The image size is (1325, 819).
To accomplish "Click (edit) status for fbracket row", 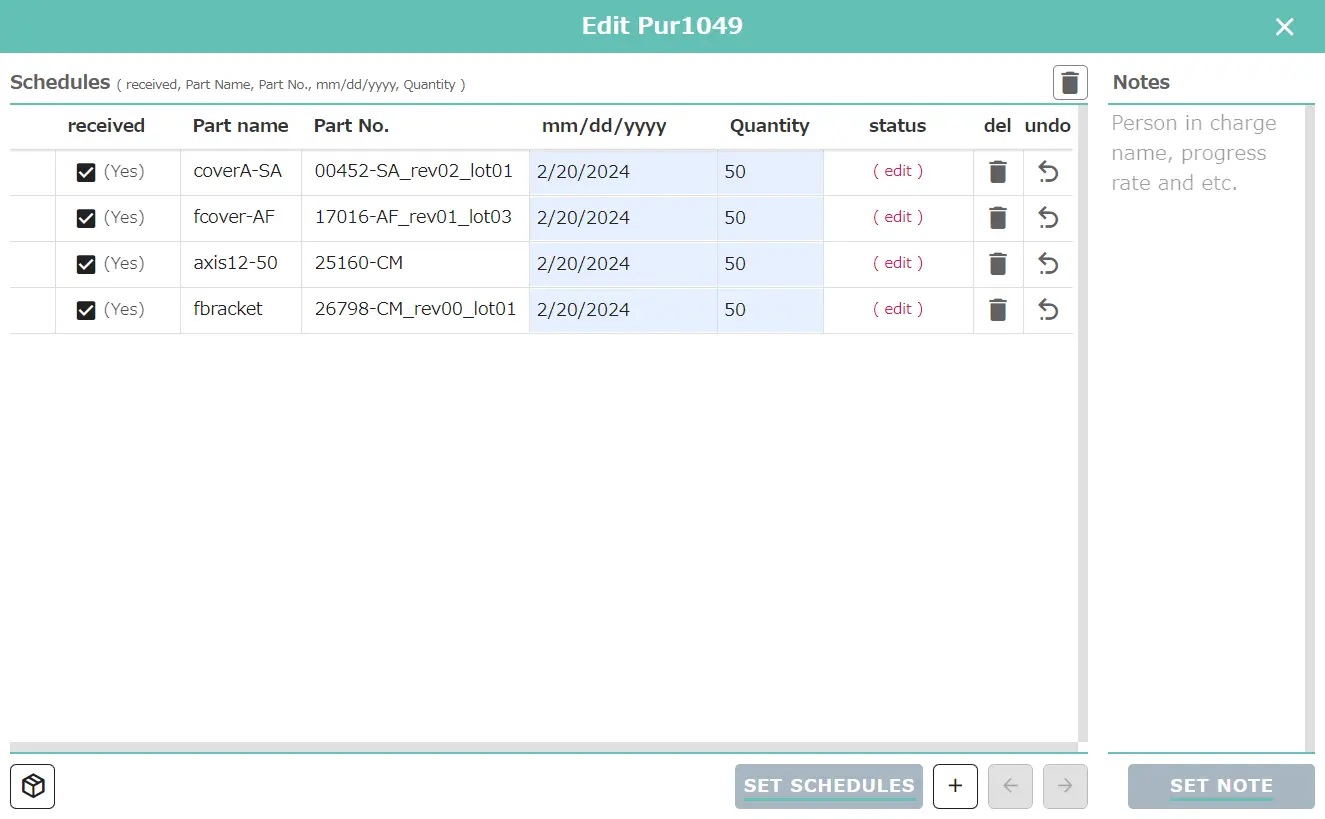I will tap(897, 309).
